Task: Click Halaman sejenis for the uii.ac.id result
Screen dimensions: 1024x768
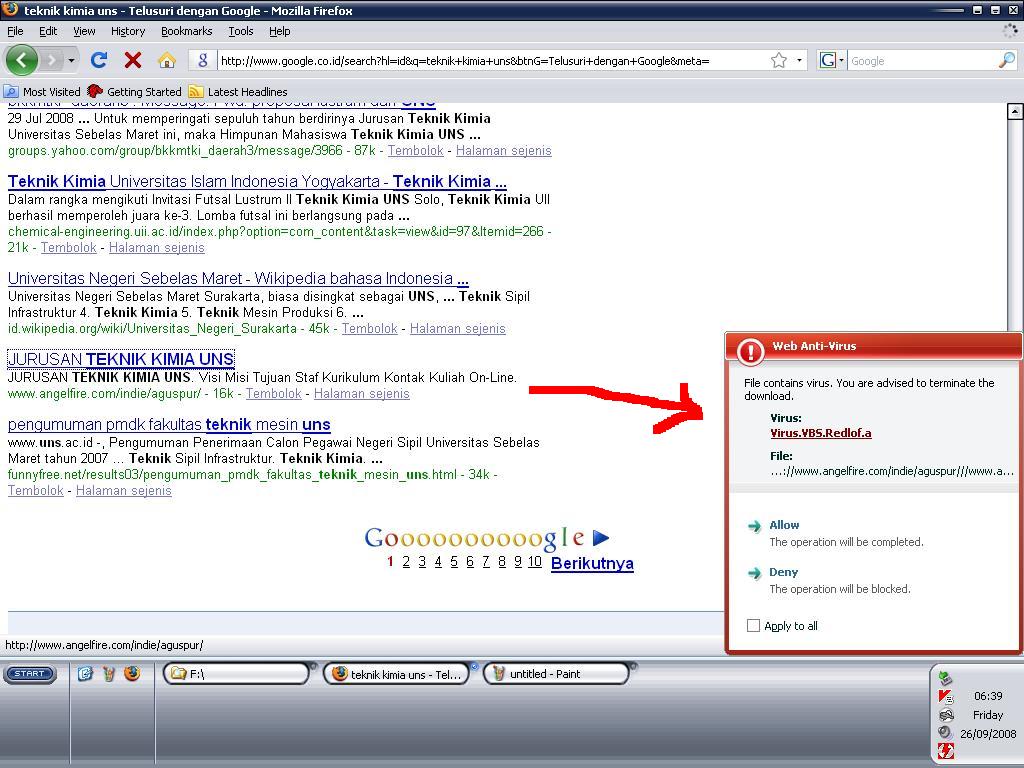Action: point(157,248)
